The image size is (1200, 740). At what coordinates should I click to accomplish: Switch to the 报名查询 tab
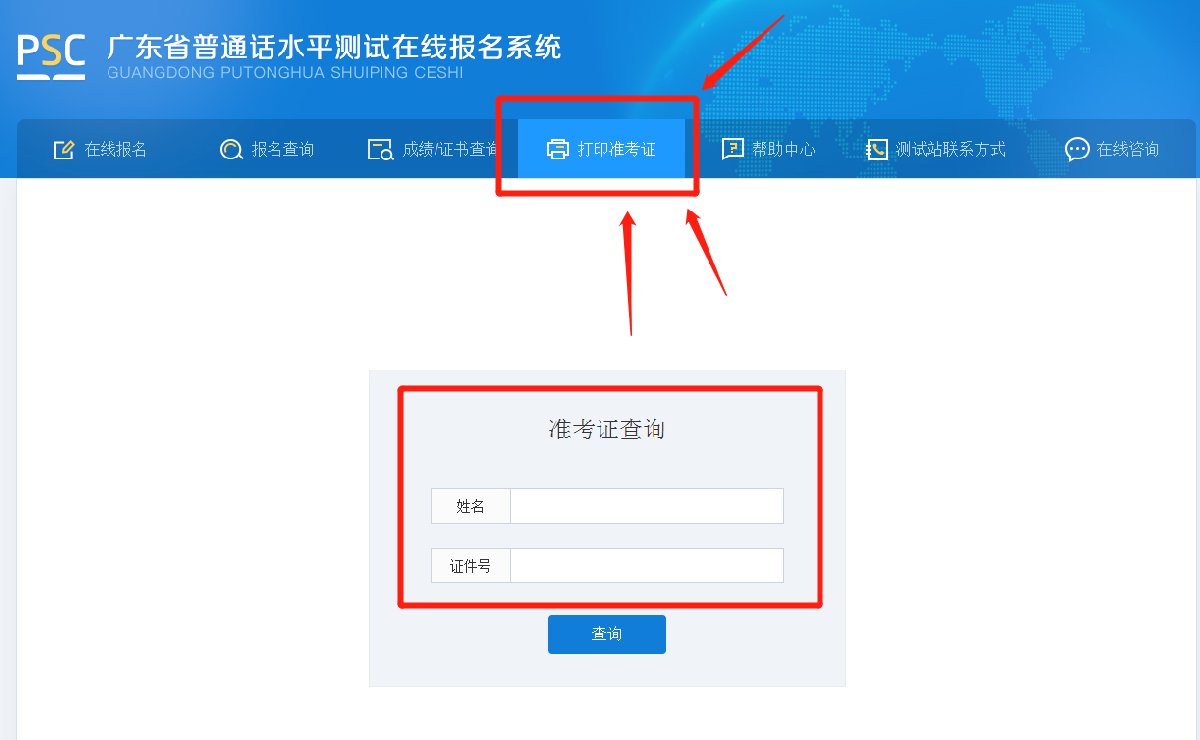(x=267, y=149)
